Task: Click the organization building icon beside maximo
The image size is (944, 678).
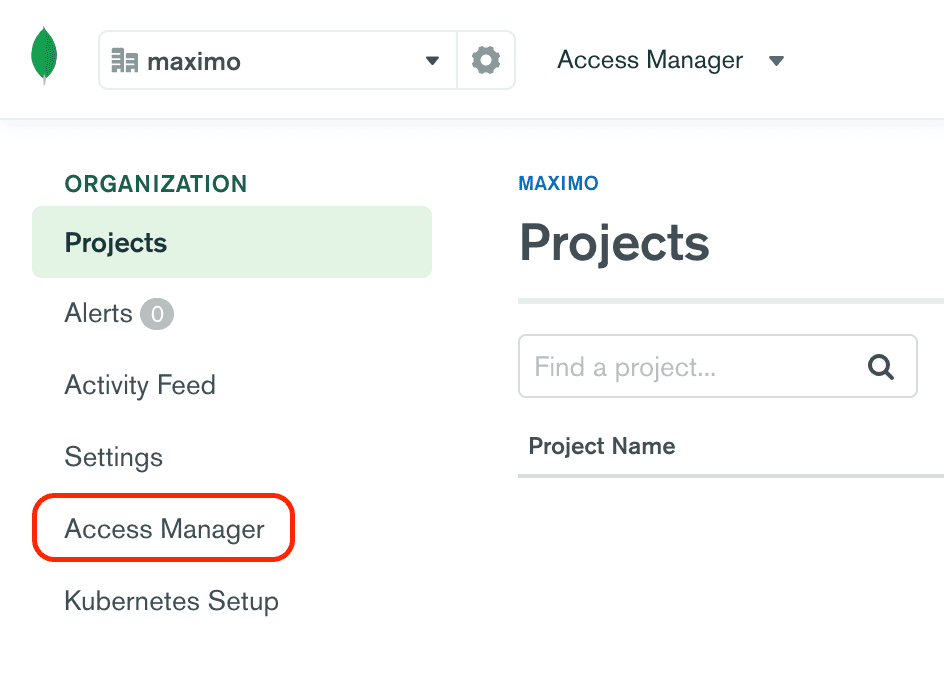Action: coord(125,60)
